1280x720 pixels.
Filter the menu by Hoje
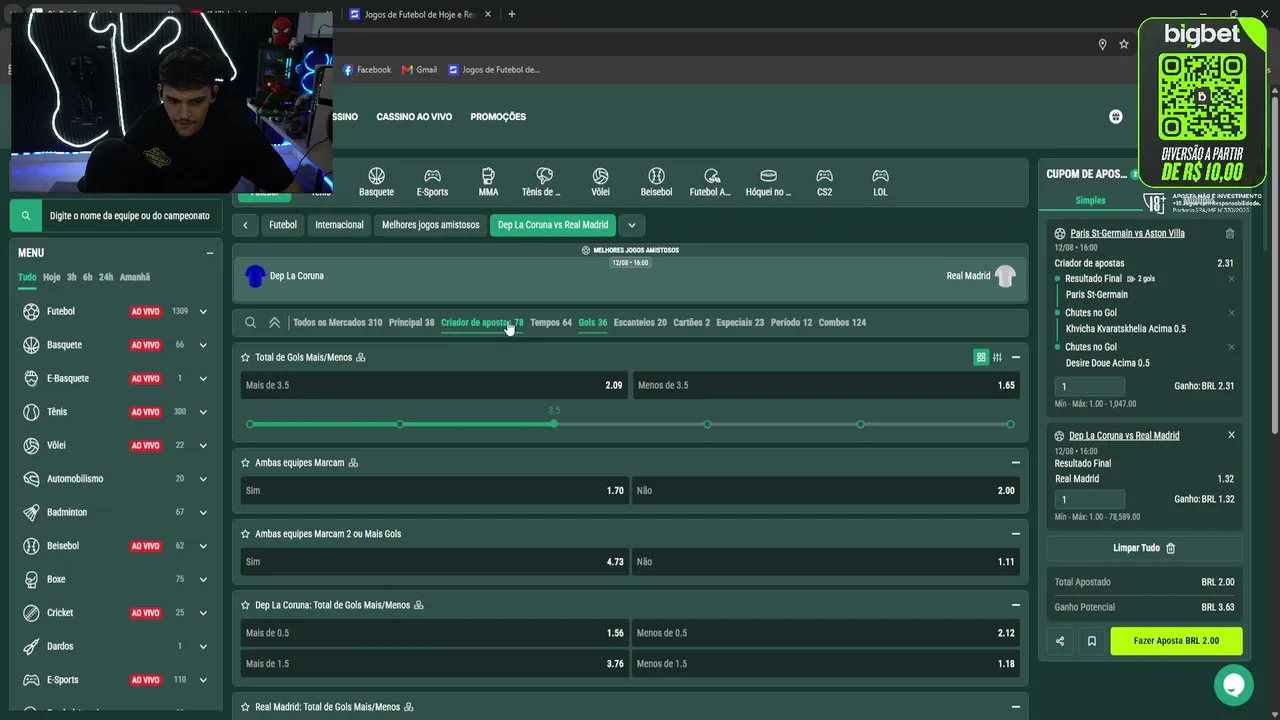tap(51, 277)
